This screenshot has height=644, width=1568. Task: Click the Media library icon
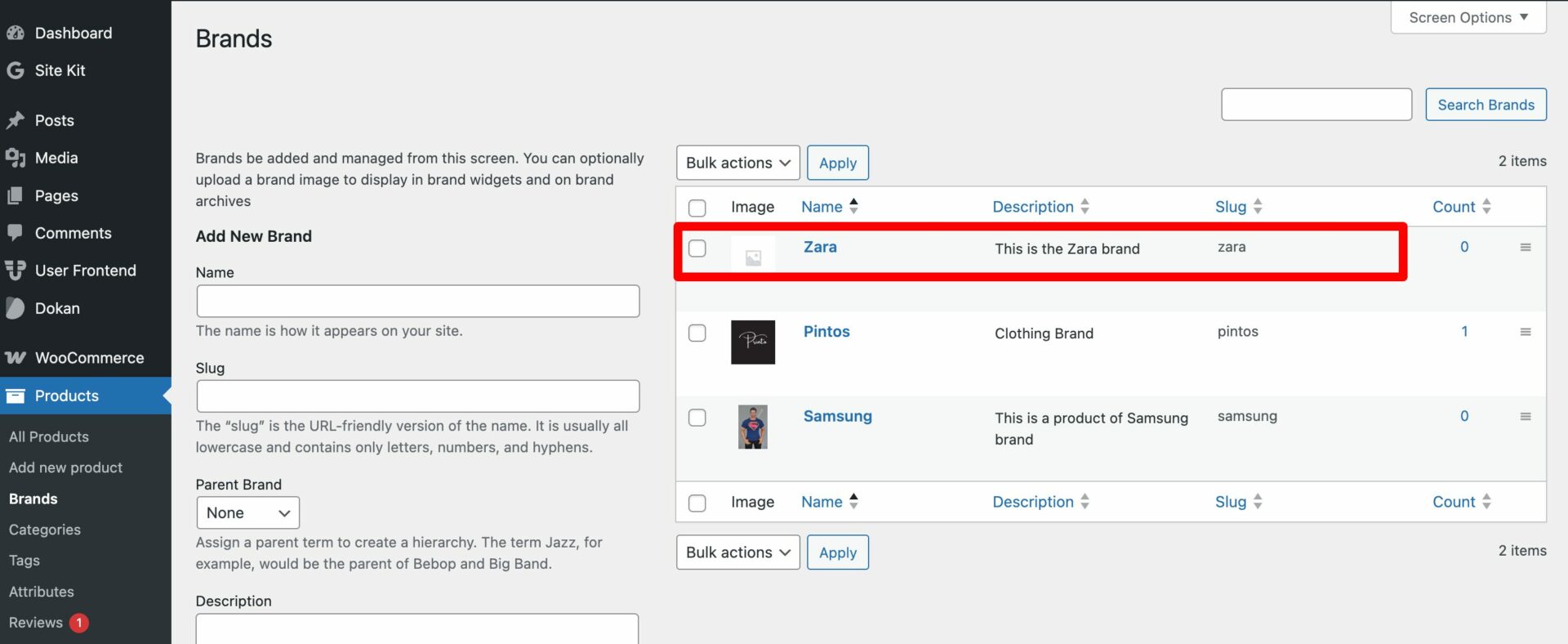coord(15,158)
